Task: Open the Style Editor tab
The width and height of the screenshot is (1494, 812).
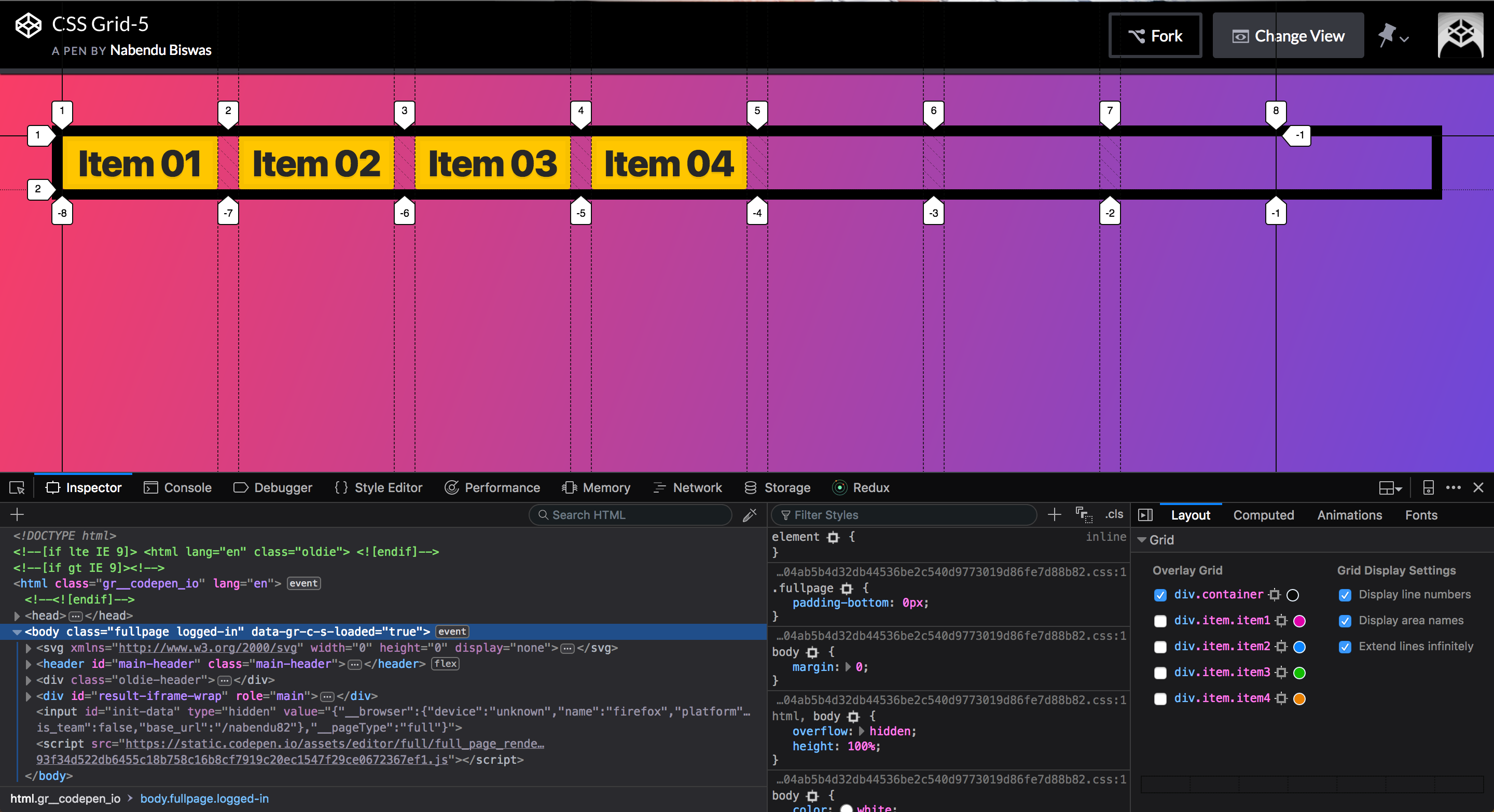Action: (378, 488)
